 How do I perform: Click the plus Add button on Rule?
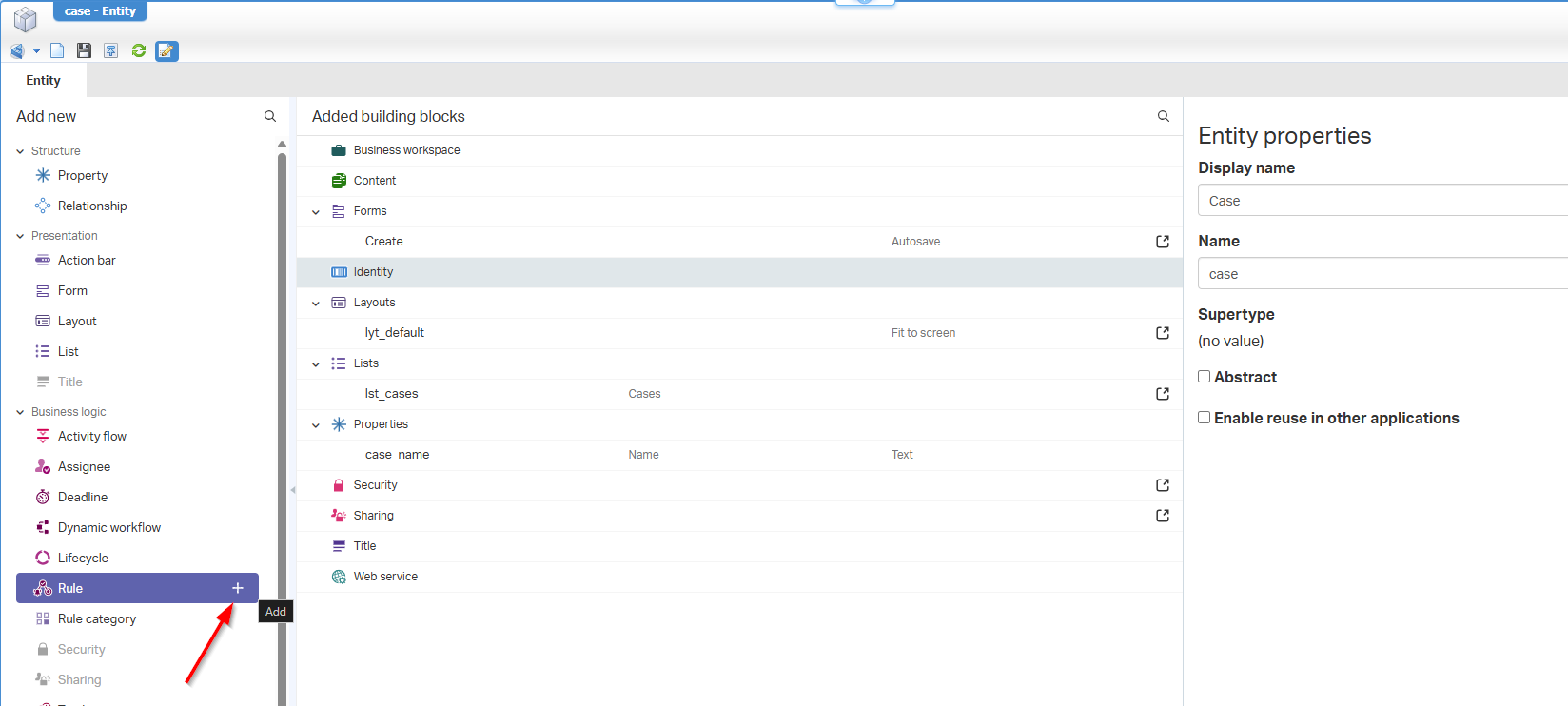(238, 588)
